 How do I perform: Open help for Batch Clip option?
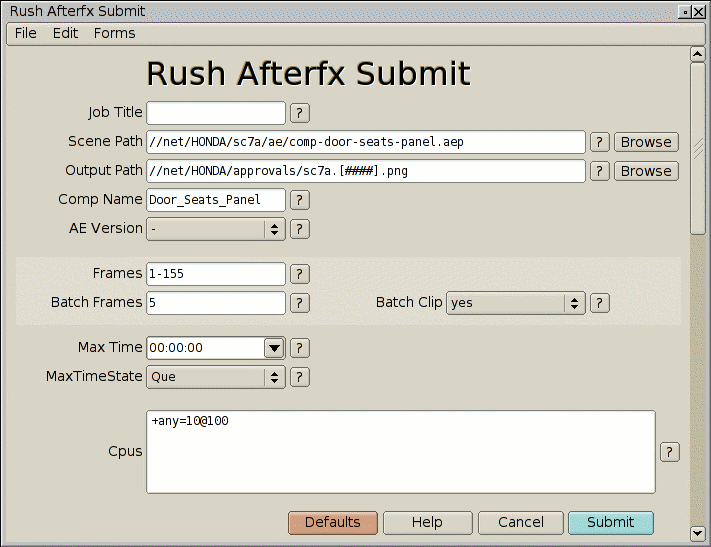pyautogui.click(x=599, y=303)
